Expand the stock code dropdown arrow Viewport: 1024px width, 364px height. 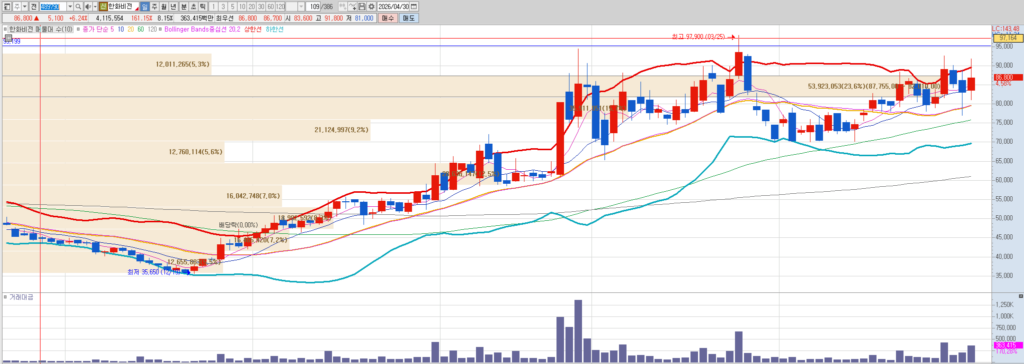pos(70,6)
